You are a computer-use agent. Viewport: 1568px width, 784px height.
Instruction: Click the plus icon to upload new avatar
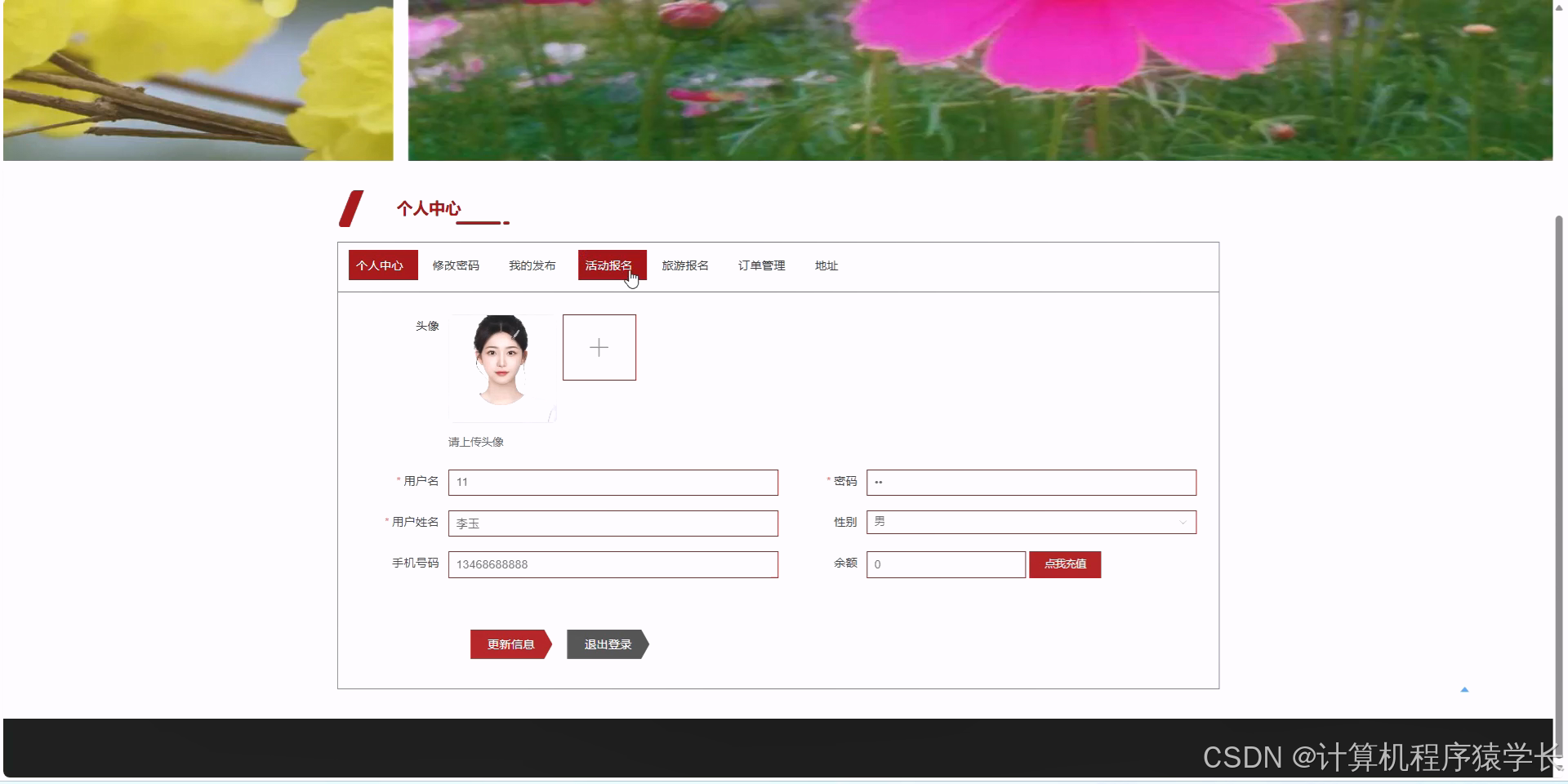pyautogui.click(x=599, y=347)
